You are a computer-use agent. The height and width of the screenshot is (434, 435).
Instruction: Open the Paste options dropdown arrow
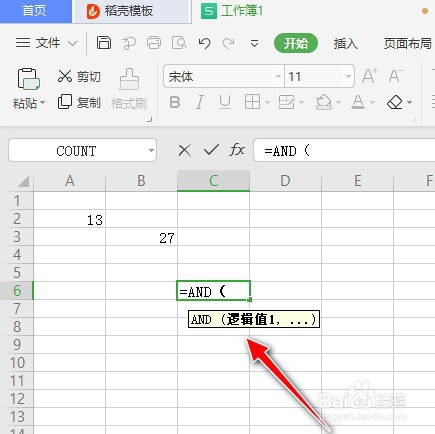pyautogui.click(x=42, y=103)
